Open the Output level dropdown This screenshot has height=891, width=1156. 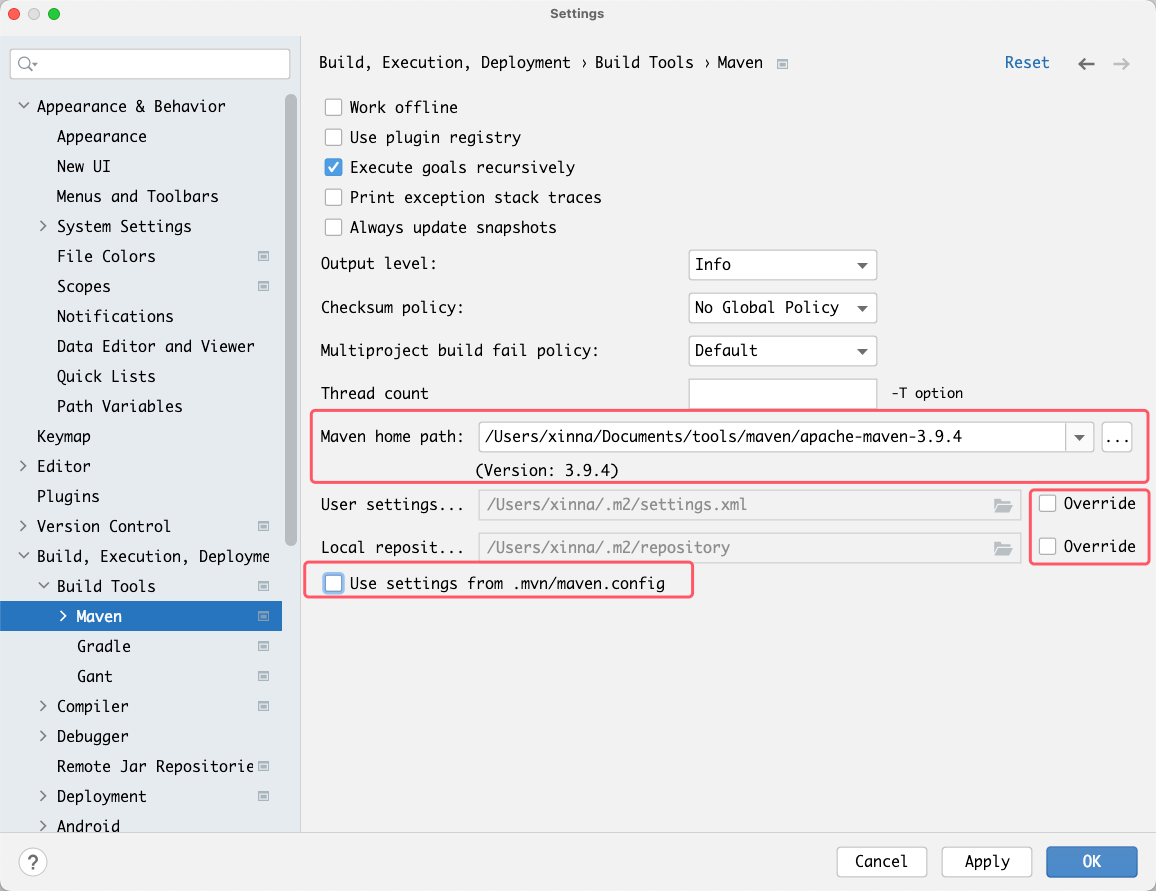tap(782, 265)
